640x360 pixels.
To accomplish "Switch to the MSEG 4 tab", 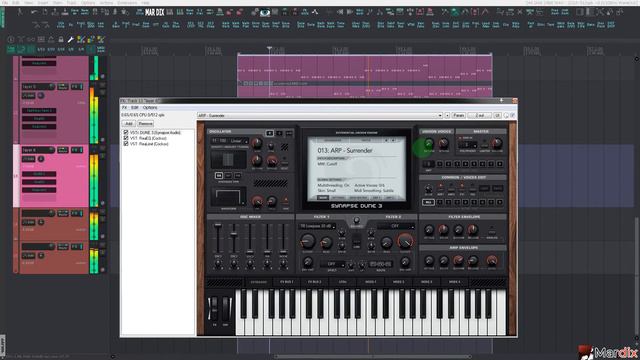I will (454, 282).
